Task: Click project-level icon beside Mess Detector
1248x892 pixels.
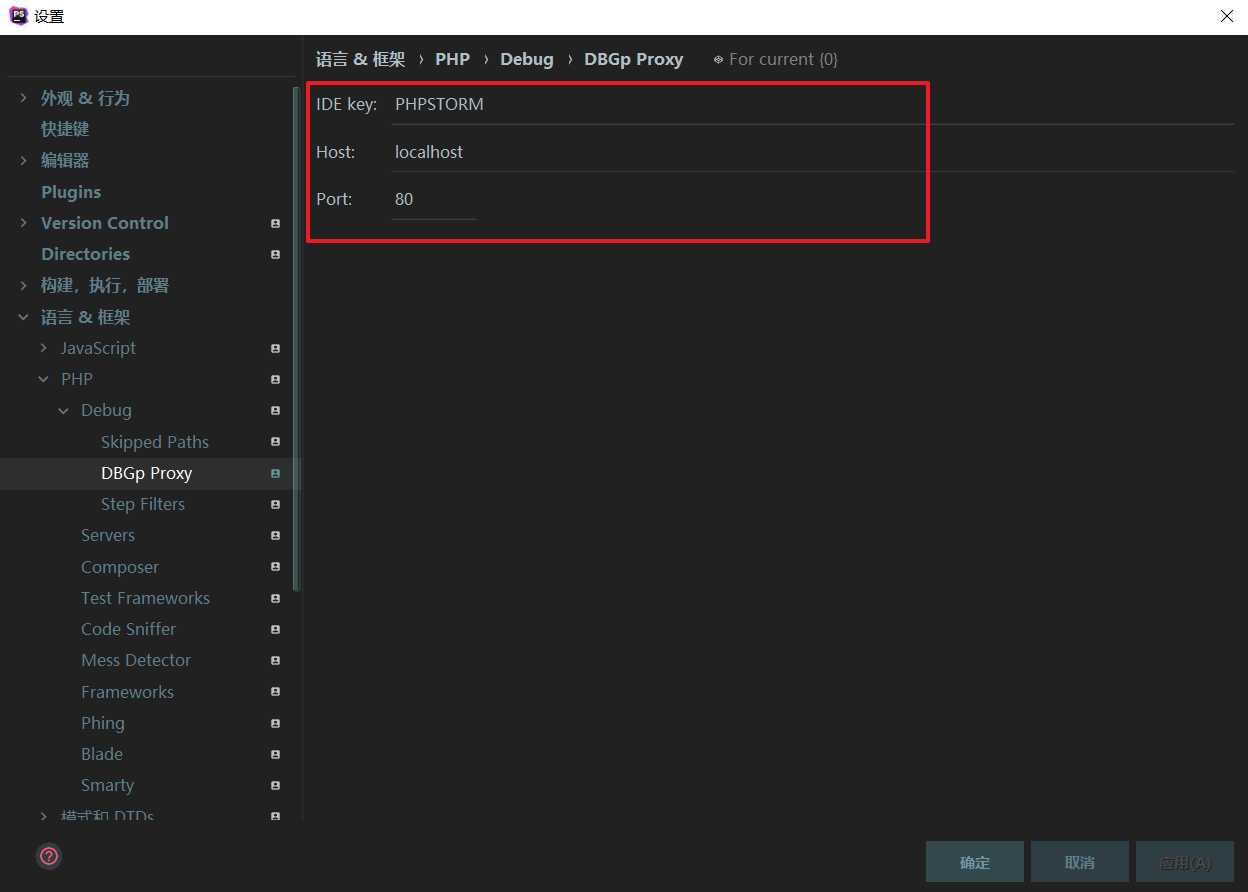Action: click(x=275, y=661)
